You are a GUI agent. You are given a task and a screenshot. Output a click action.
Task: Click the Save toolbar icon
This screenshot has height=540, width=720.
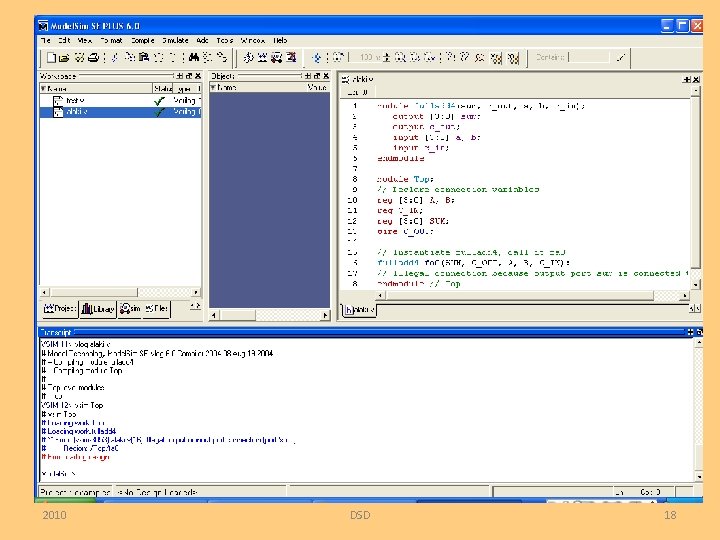pyautogui.click(x=78, y=58)
